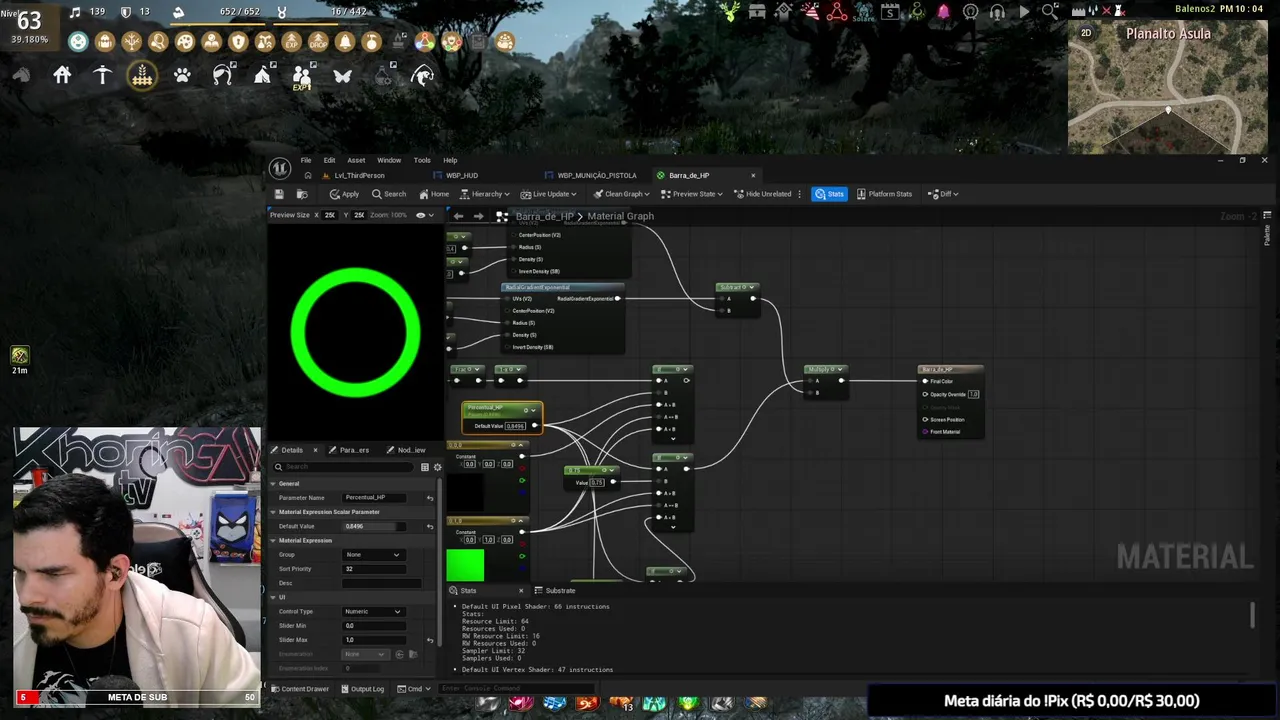Click the Home toolbar button
This screenshot has height=720, width=1280.
[x=434, y=194]
